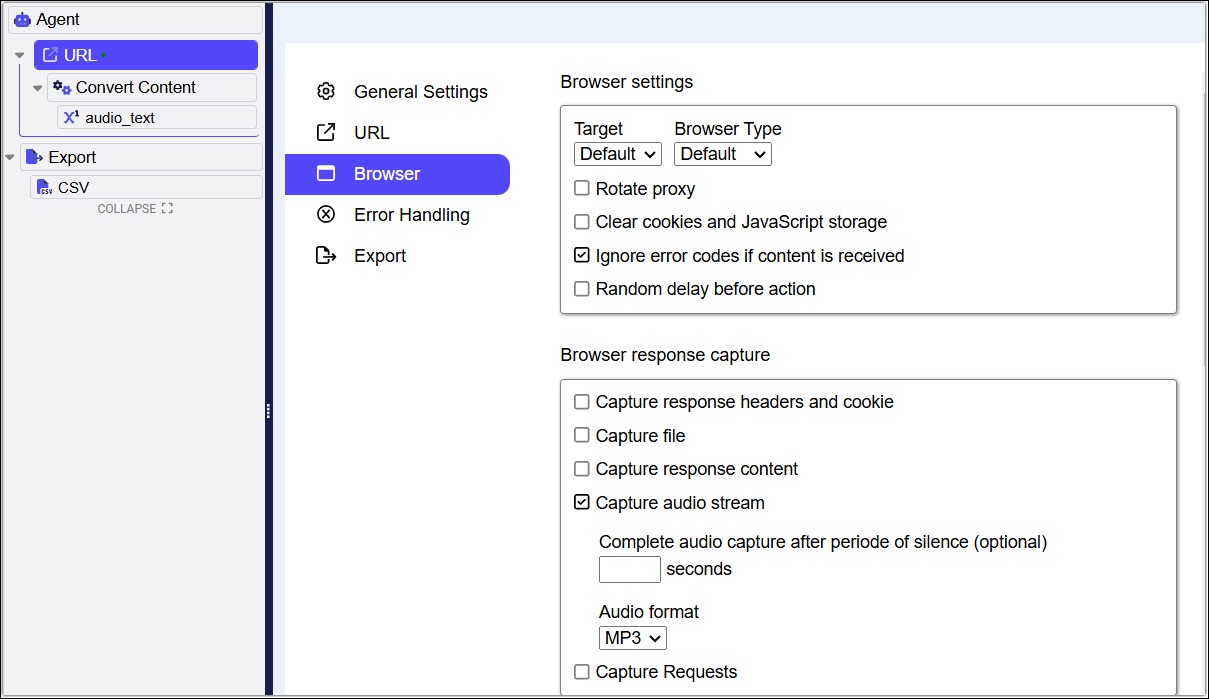Screen dimensions: 1209x699
Task: Switch to the URL settings section
Action: (372, 132)
